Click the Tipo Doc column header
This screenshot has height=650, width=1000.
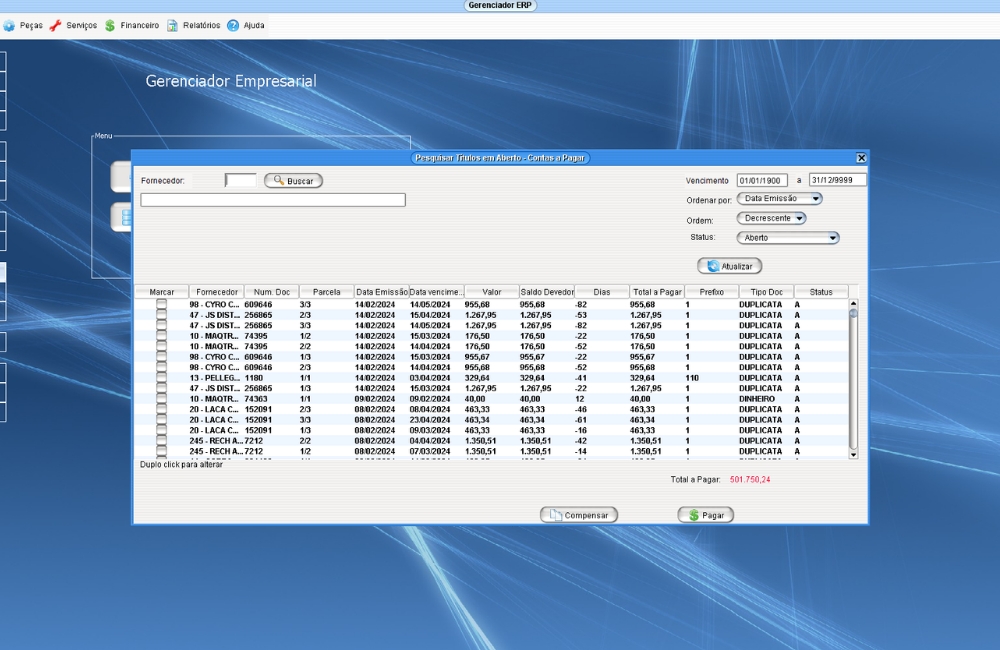767,292
